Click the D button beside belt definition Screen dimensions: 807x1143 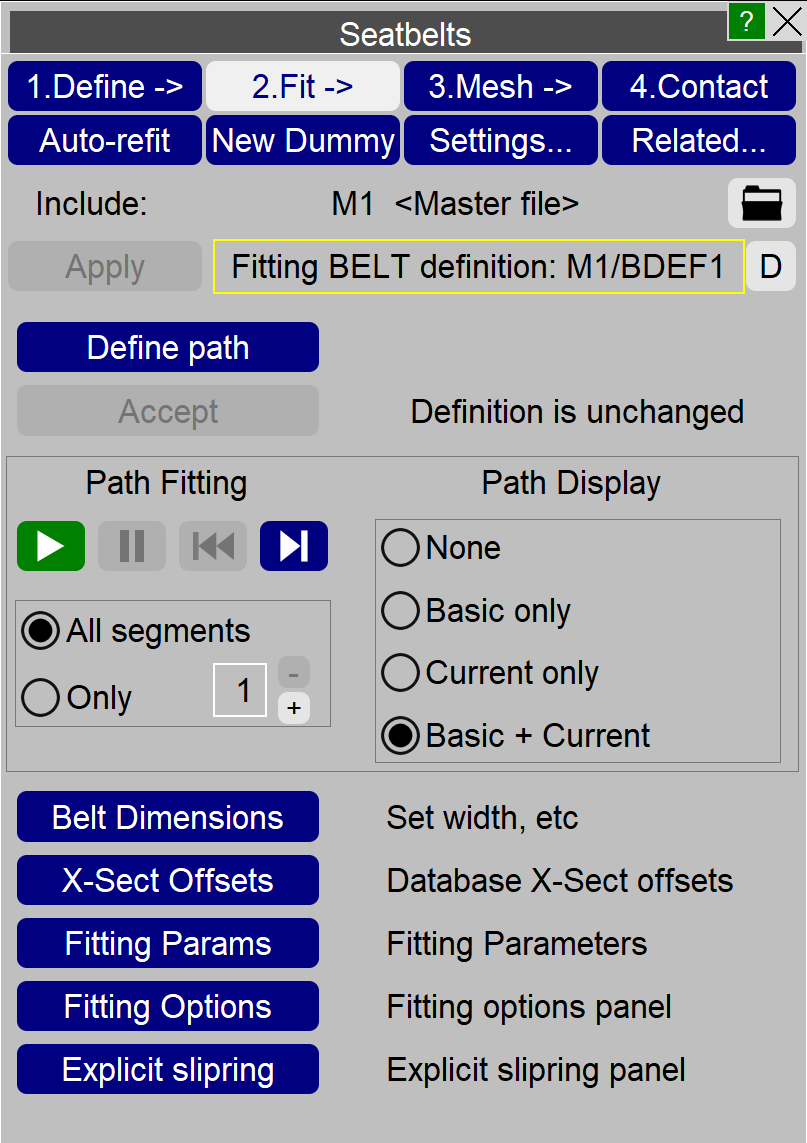point(771,267)
